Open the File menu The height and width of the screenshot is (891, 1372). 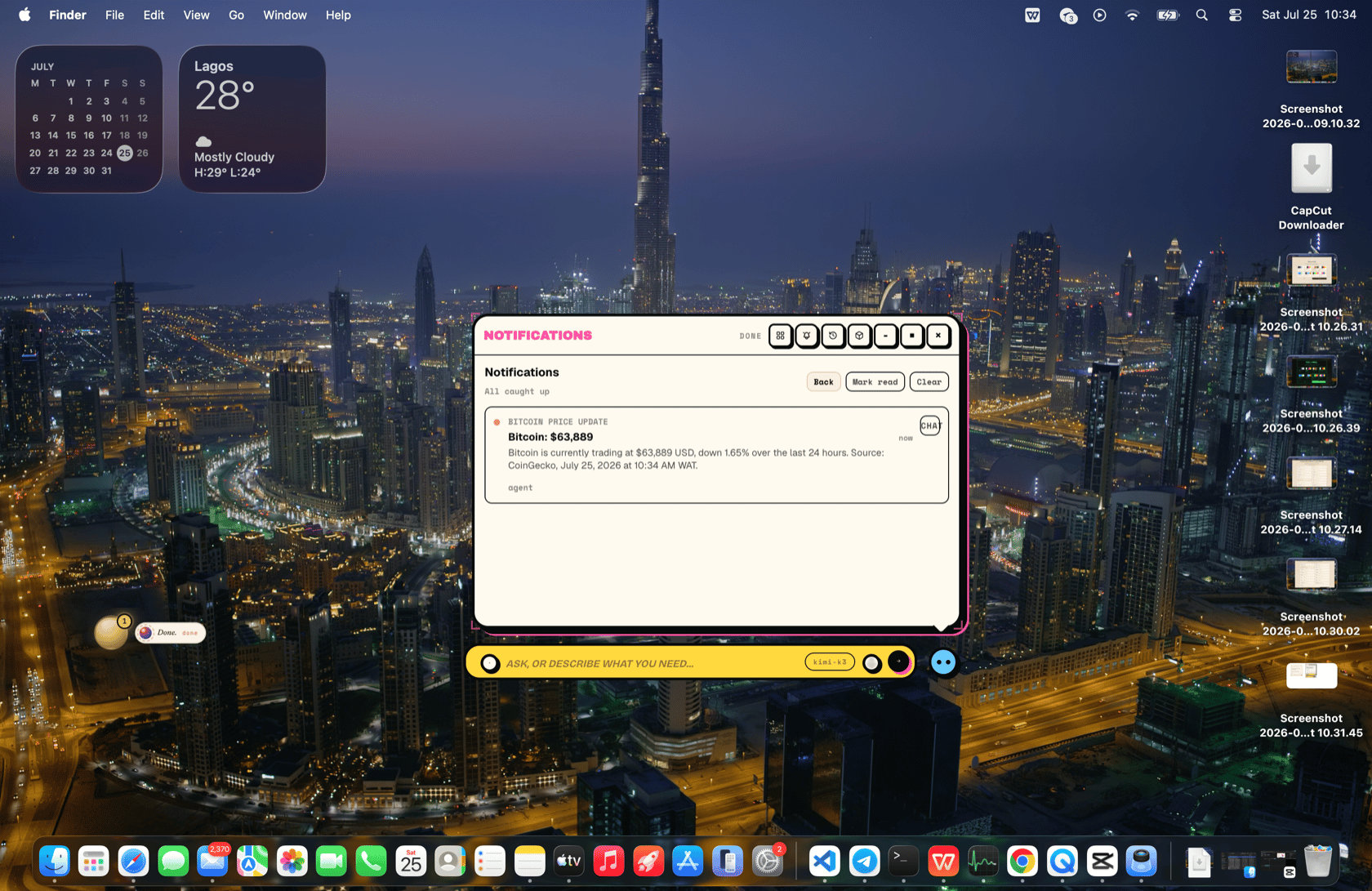[x=114, y=15]
